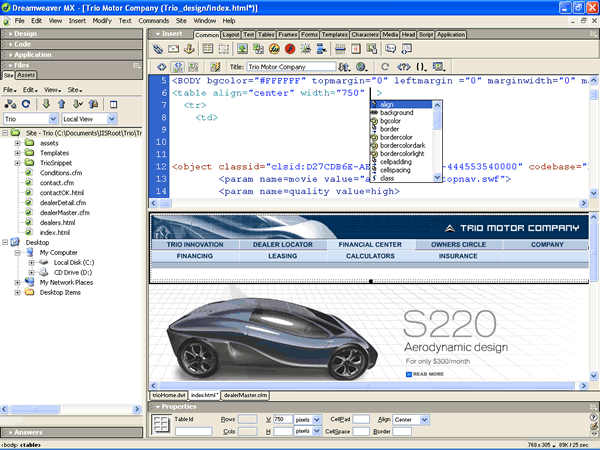Image resolution: width=600 pixels, height=450 pixels.
Task: Switch to trioHome.dwt document tab
Action: pyautogui.click(x=169, y=395)
